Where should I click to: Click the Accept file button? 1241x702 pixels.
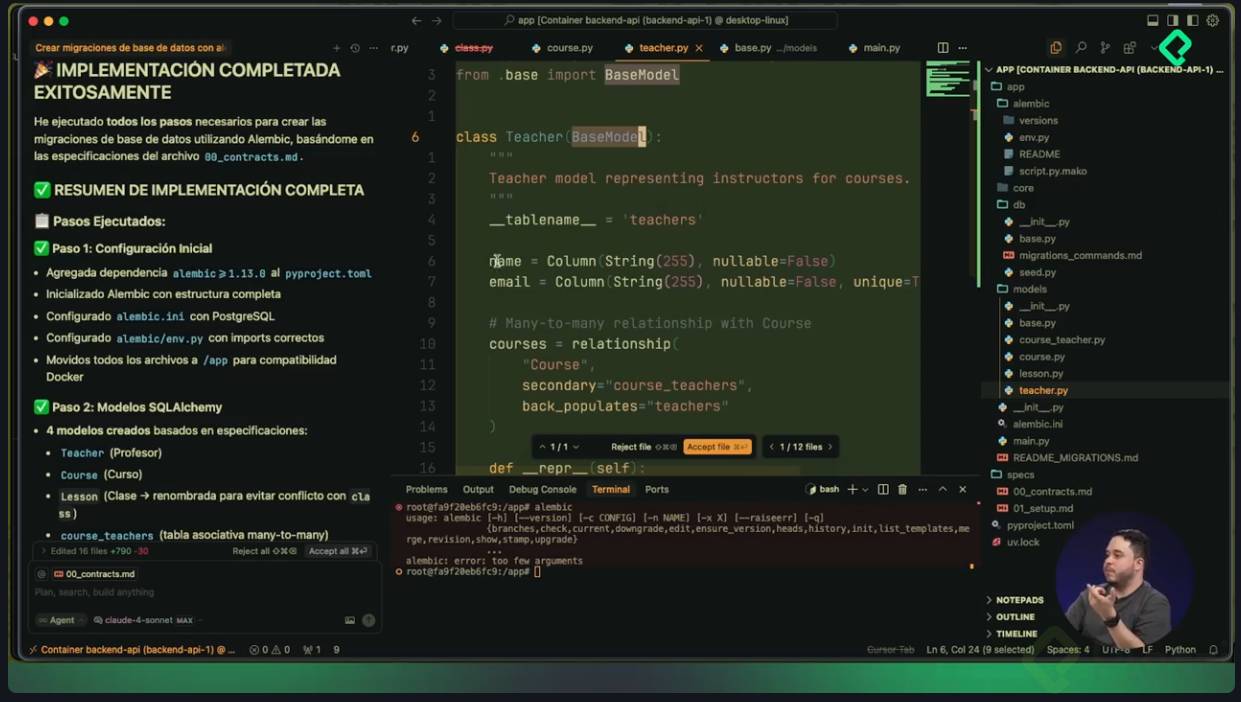717,447
